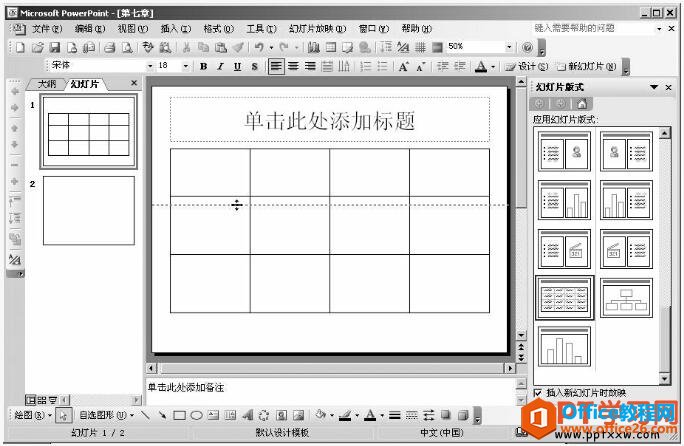Click the Font Color A icon in formatting toolbar
The height and width of the screenshot is (446, 684).
point(481,66)
